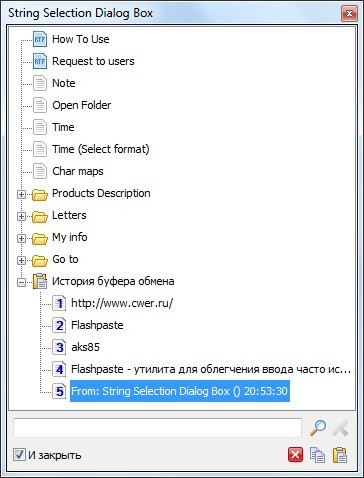Select the Products Description label

tap(101, 193)
